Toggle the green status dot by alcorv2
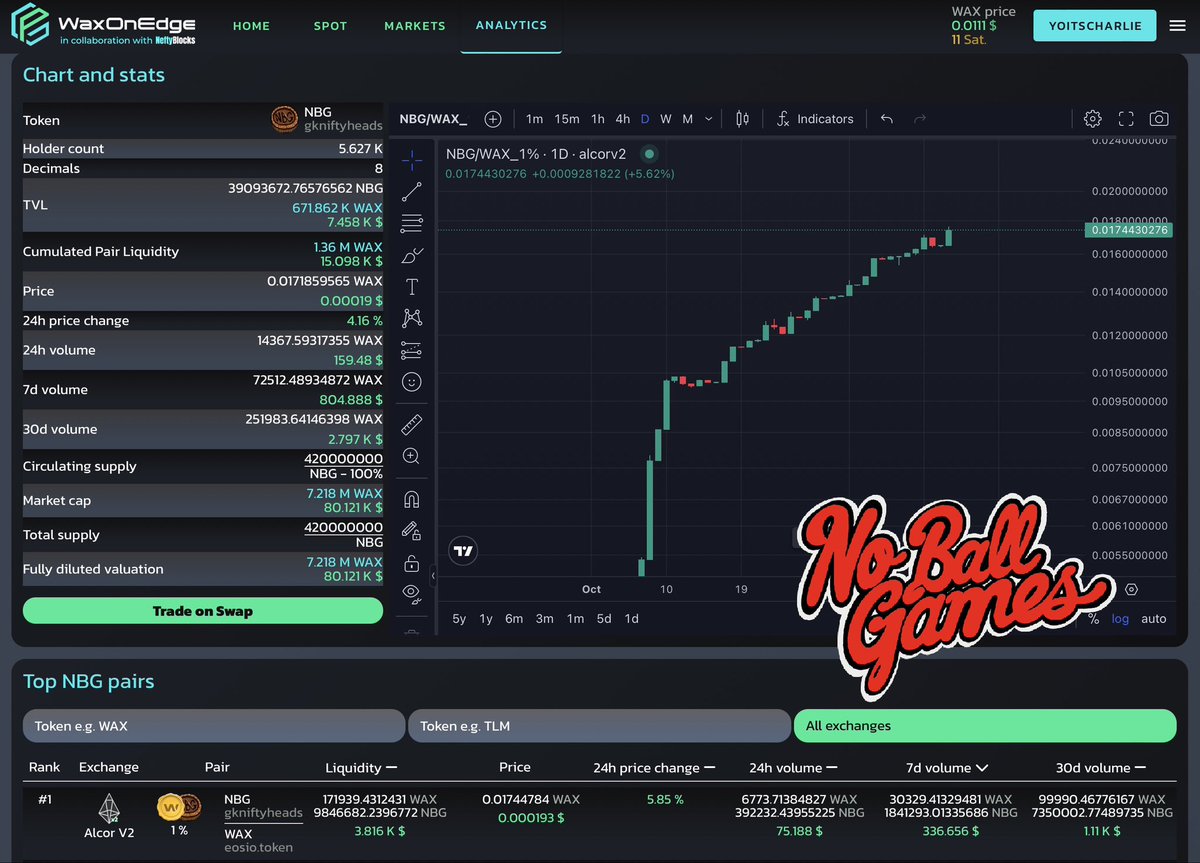1200x863 pixels. (x=649, y=154)
